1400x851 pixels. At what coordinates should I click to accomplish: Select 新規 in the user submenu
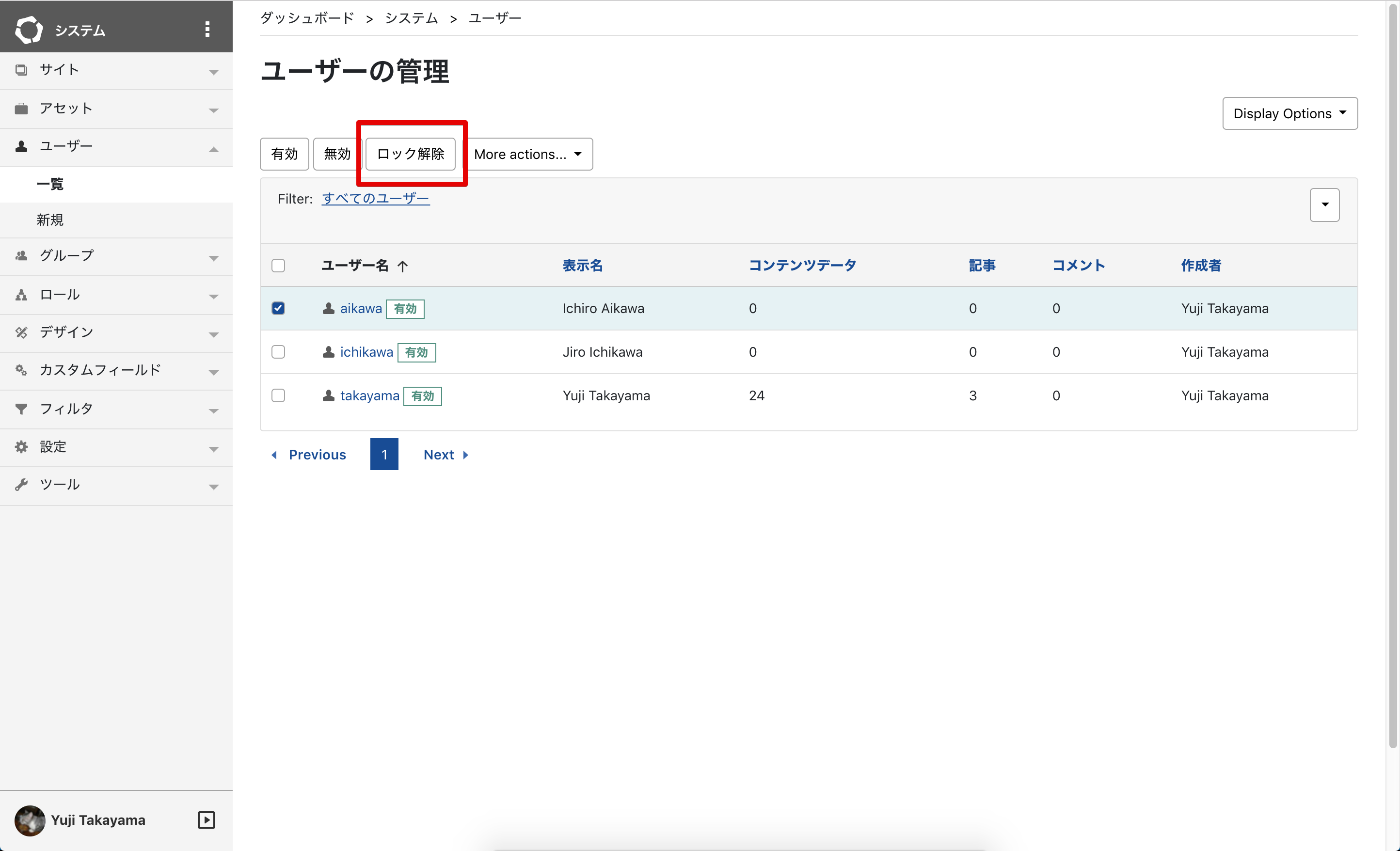coord(116,220)
